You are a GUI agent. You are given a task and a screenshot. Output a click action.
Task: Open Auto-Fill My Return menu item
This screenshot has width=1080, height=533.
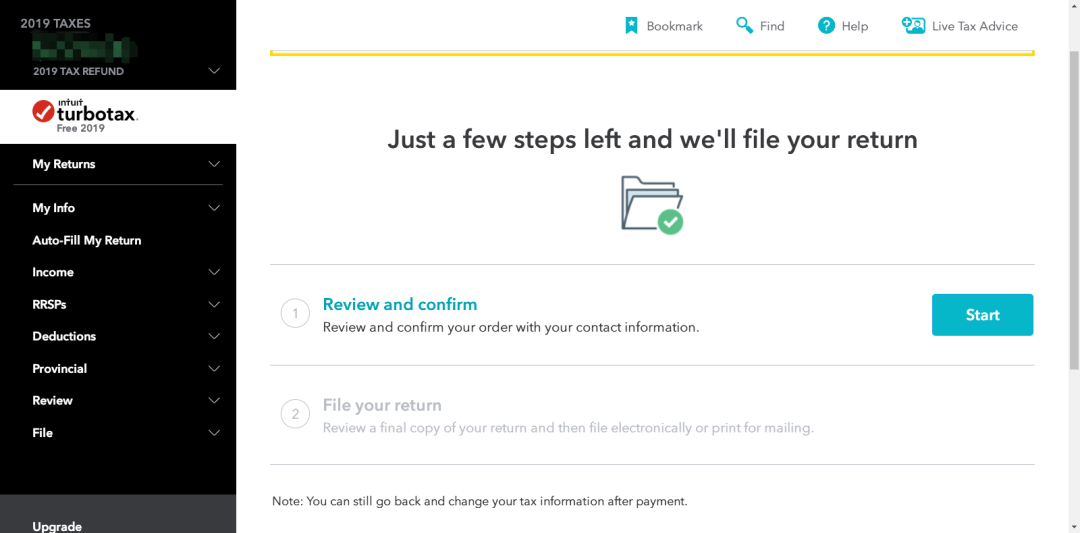tap(87, 240)
